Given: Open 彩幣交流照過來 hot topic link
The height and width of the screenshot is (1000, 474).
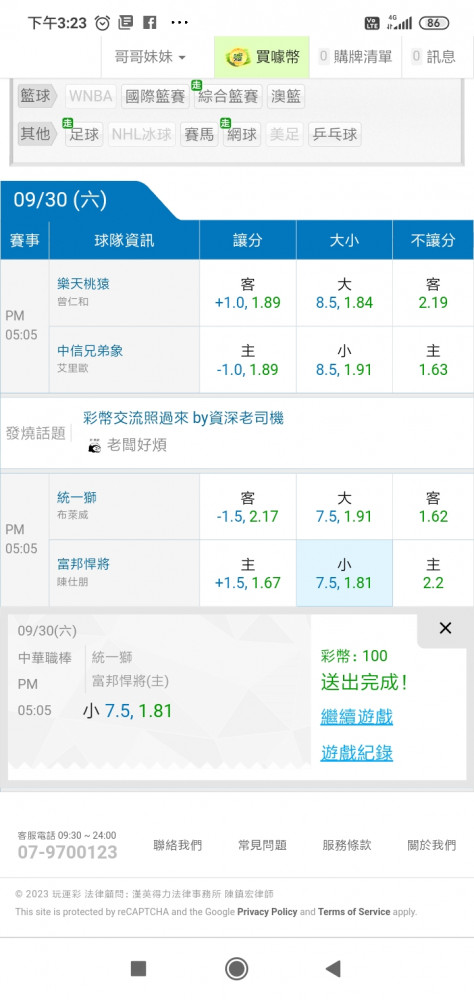Looking at the screenshot, I should point(184,418).
